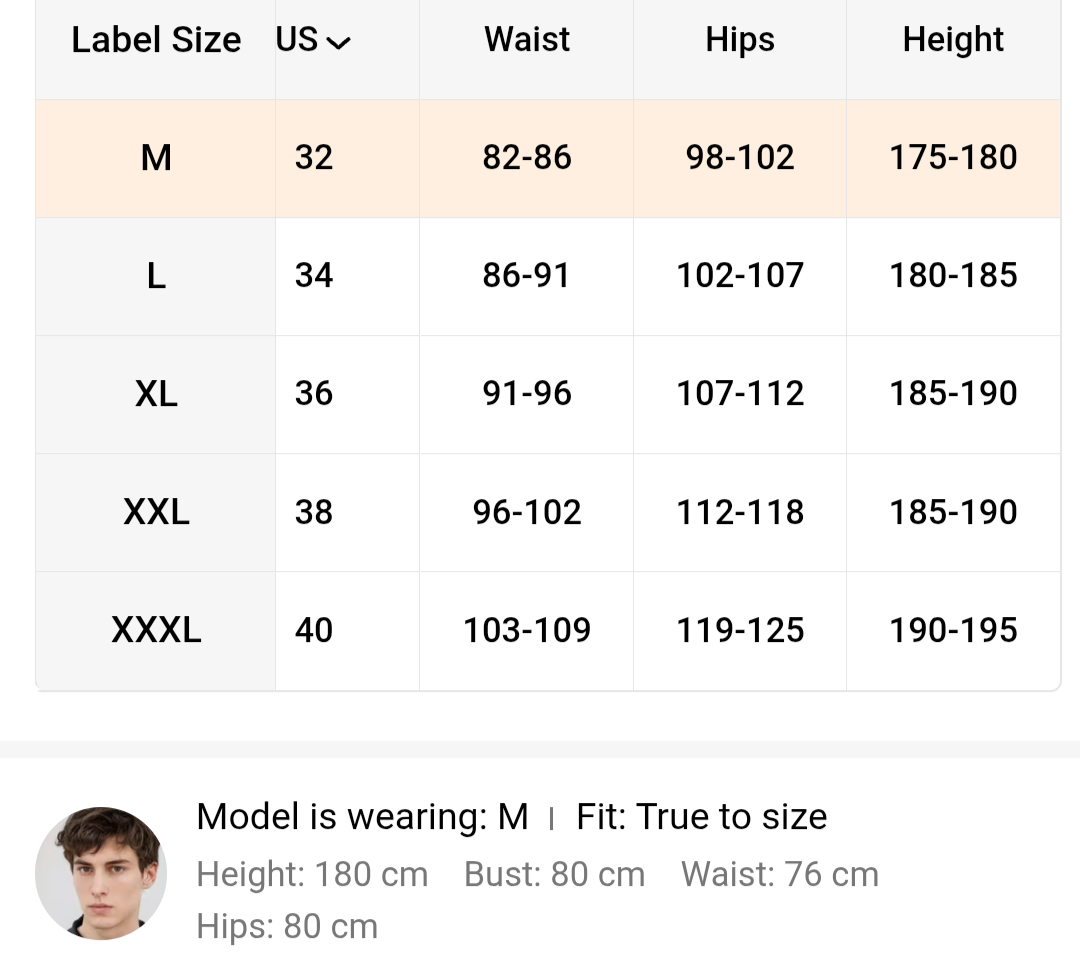Select the L label size cell
1080x961 pixels.
[x=156, y=276]
